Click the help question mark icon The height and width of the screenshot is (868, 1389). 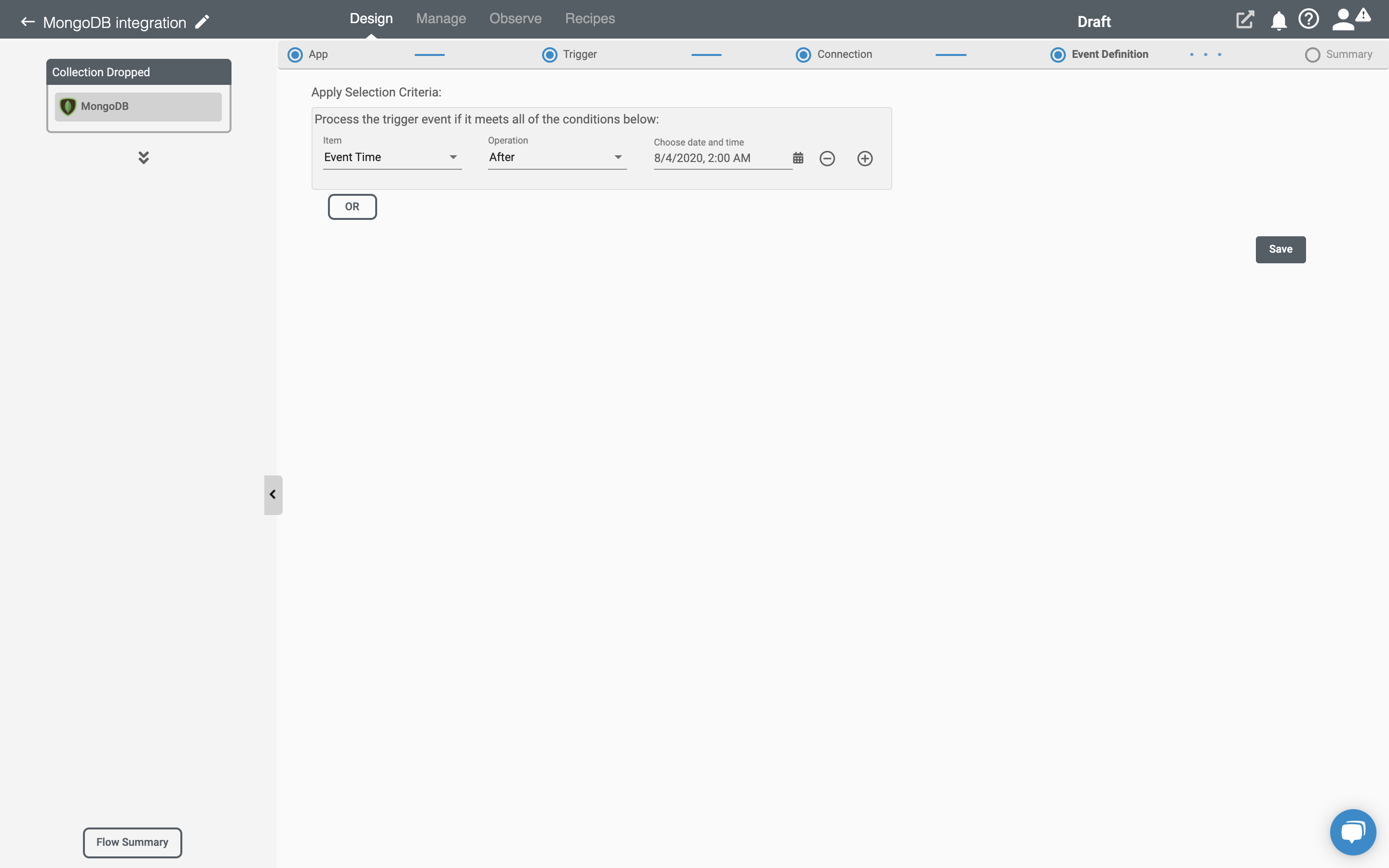coord(1308,19)
